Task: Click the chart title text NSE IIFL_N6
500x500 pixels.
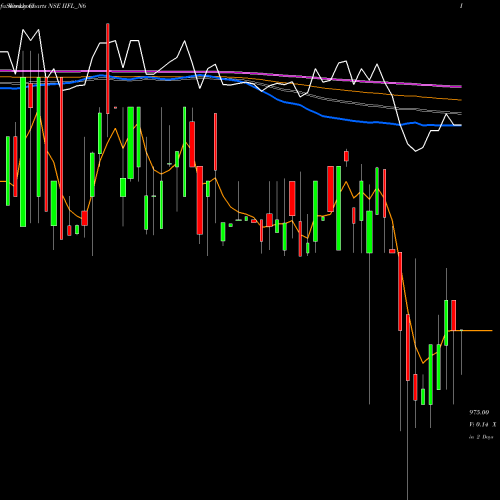Action: pyautogui.click(x=67, y=6)
